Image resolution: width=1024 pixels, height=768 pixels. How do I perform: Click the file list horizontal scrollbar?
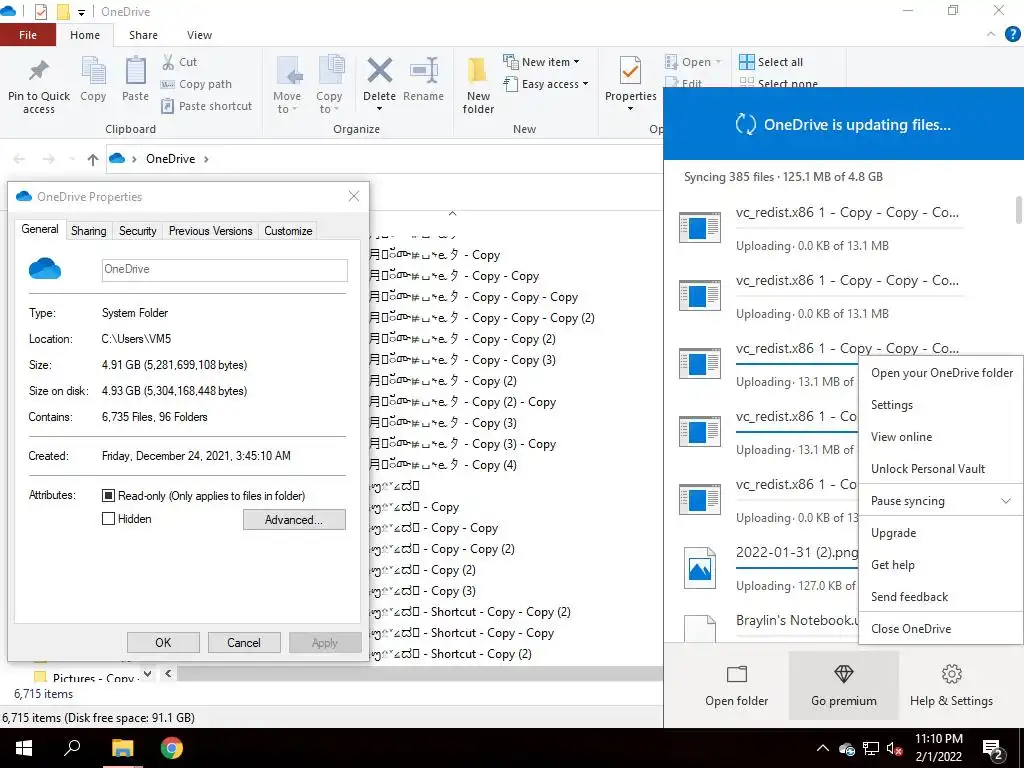(x=419, y=673)
